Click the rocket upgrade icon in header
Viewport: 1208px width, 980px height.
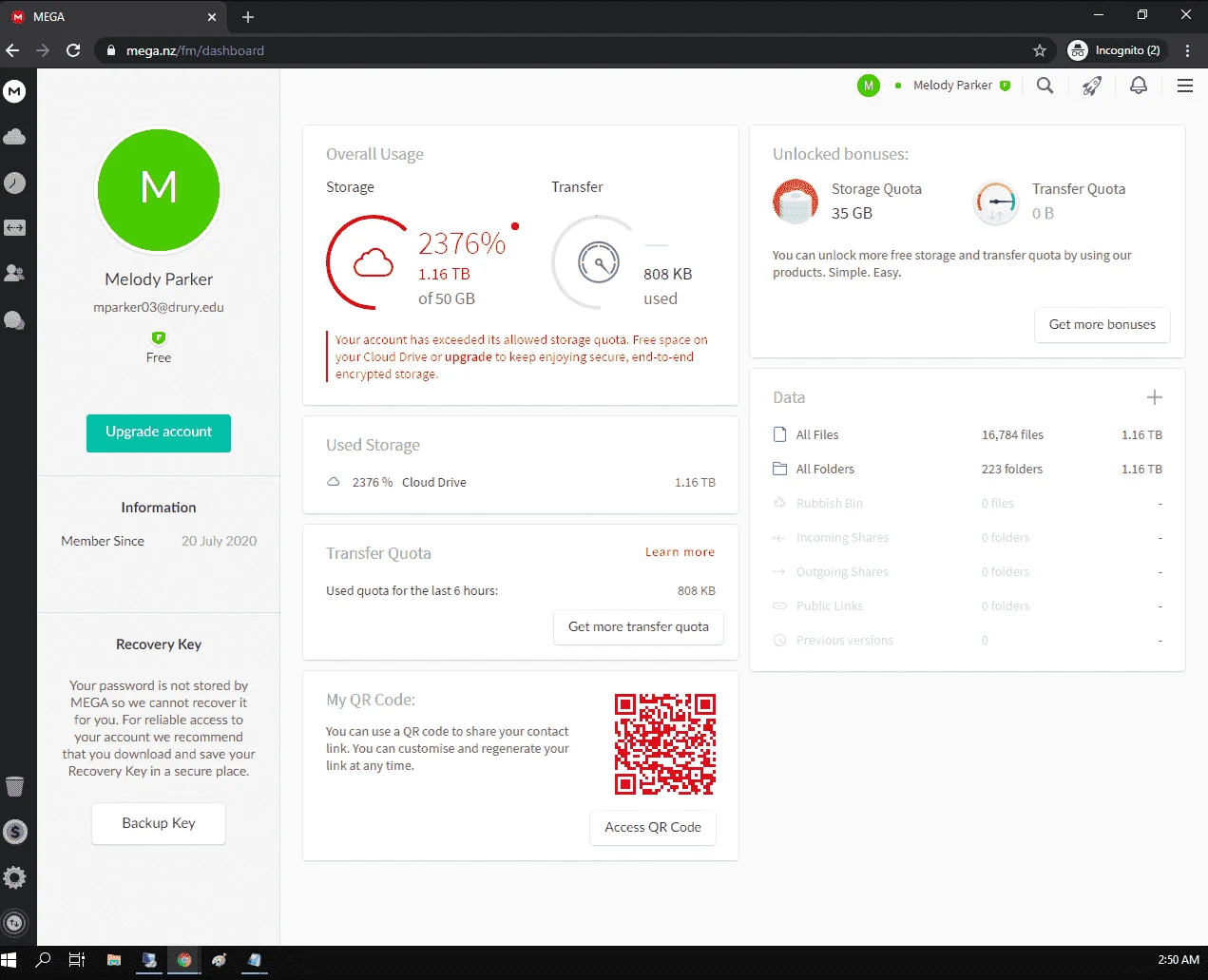(1092, 86)
